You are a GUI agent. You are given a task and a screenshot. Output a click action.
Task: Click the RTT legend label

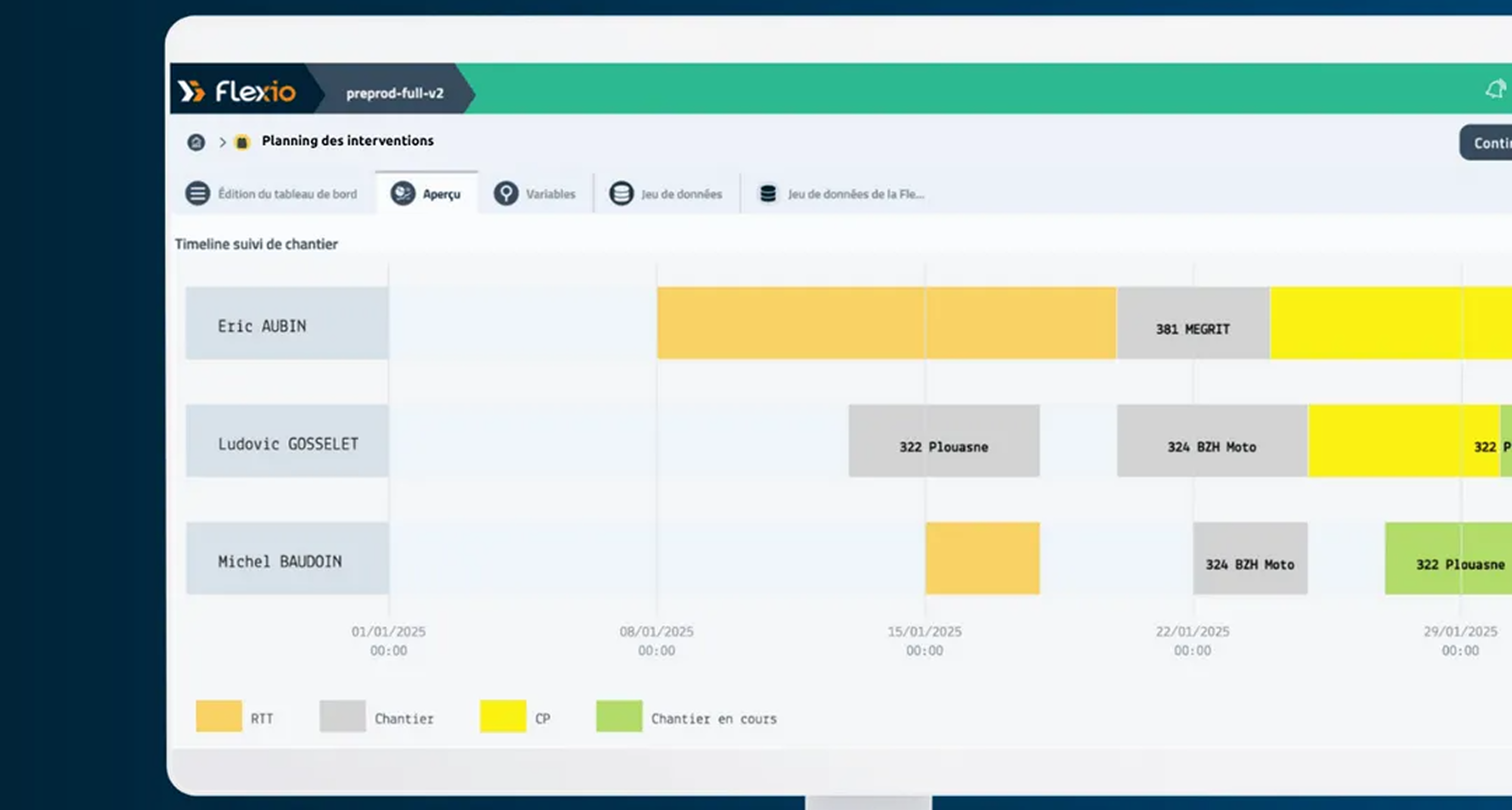coord(262,718)
